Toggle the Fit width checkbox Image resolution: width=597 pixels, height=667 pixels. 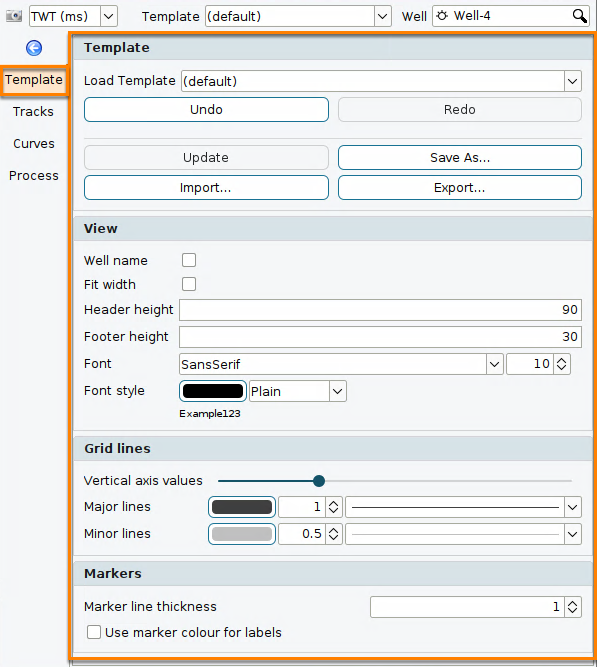[x=189, y=284]
